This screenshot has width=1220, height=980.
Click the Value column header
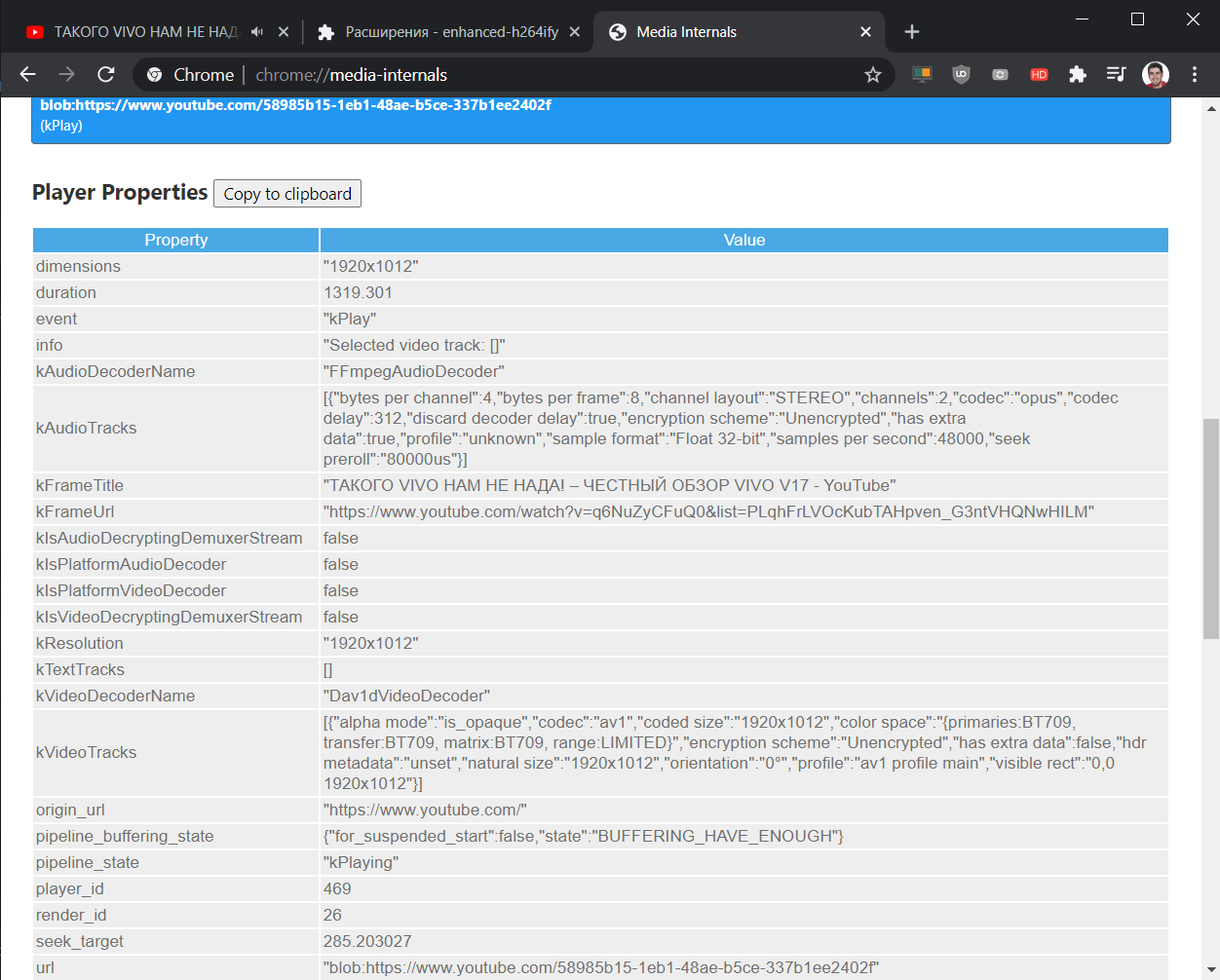click(x=744, y=240)
